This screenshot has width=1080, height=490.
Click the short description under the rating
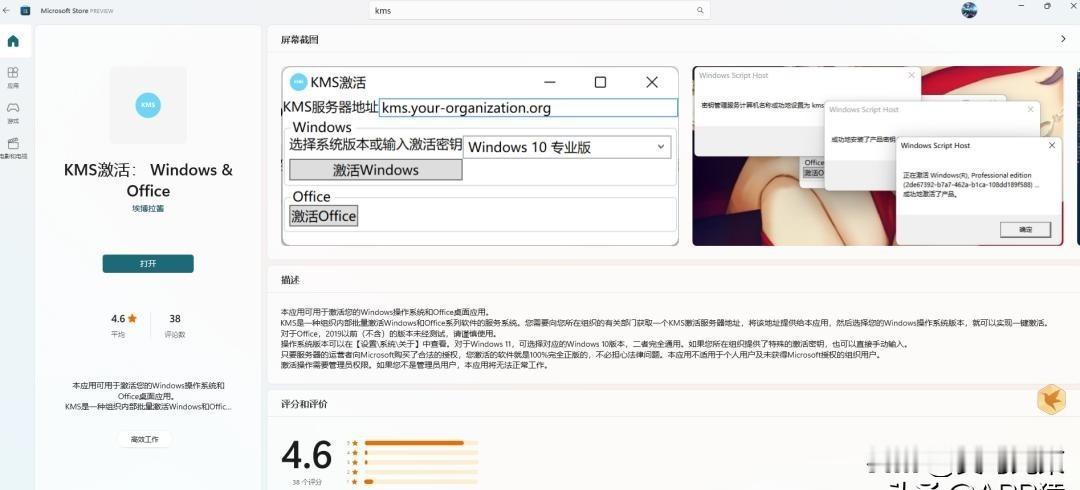click(x=148, y=396)
